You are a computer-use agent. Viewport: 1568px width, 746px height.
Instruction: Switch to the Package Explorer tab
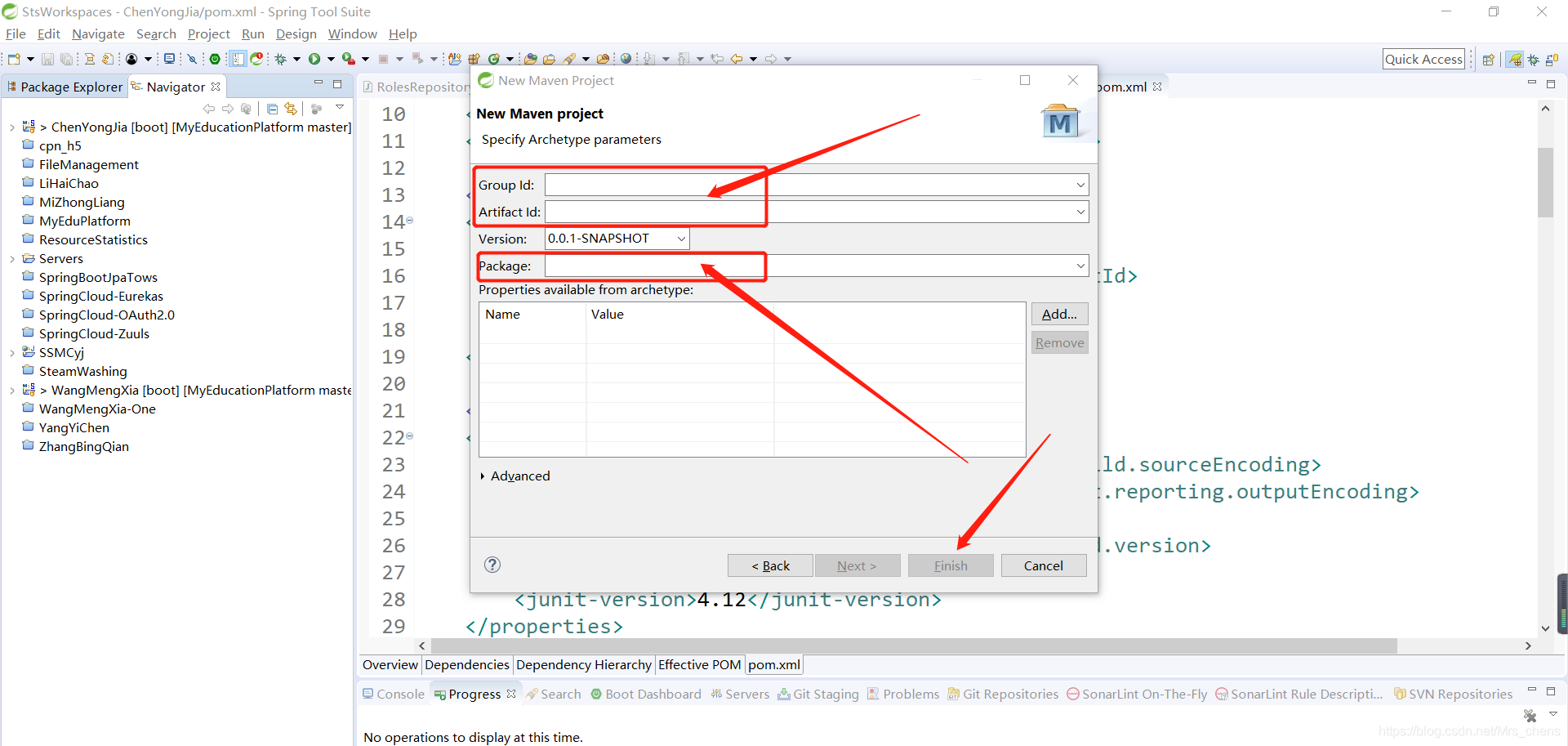click(x=65, y=87)
